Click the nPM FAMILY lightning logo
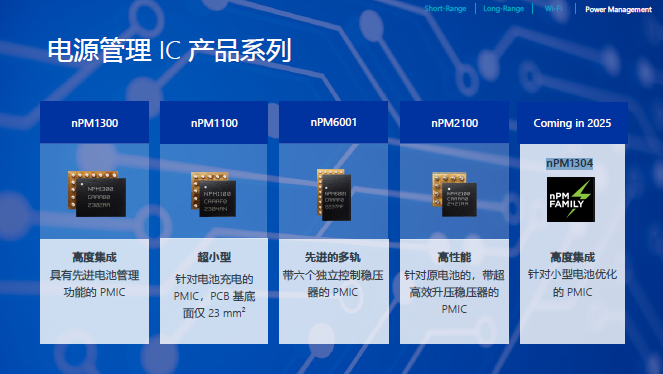The image size is (663, 374). (571, 199)
